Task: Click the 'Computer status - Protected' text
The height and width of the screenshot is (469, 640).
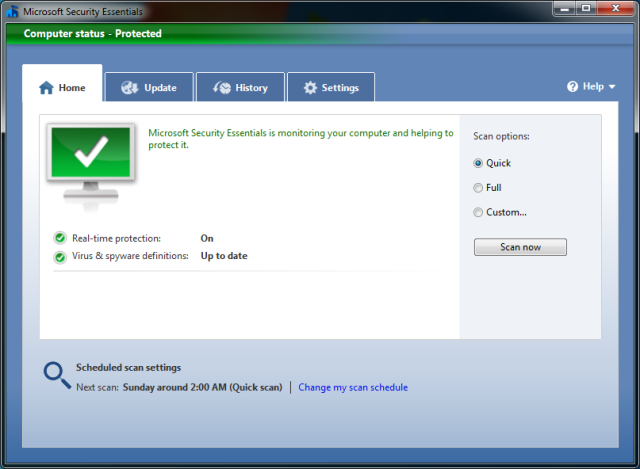Action: (x=93, y=33)
